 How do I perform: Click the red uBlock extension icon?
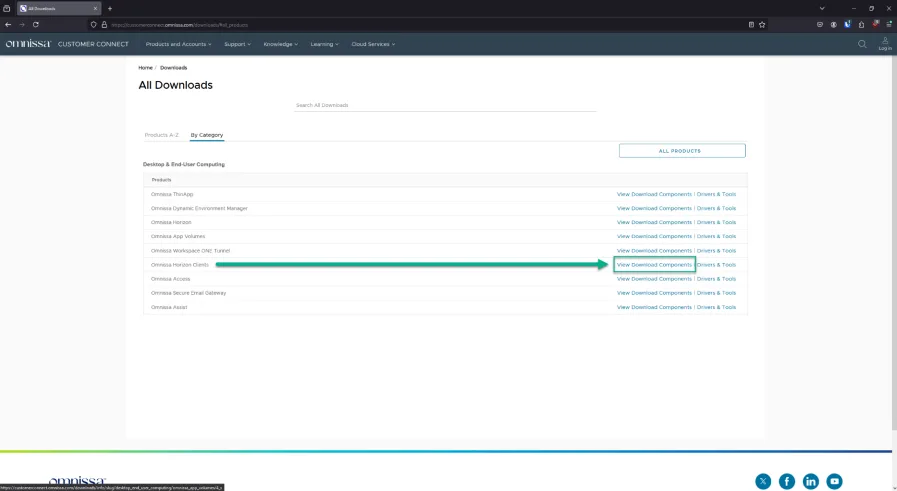[x=875, y=24]
